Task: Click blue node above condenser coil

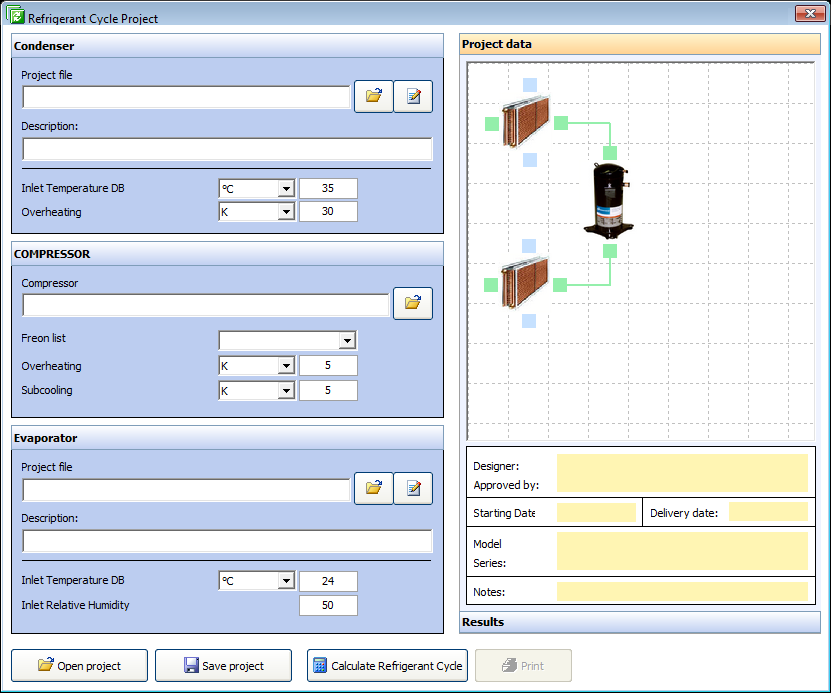Action: pos(530,85)
